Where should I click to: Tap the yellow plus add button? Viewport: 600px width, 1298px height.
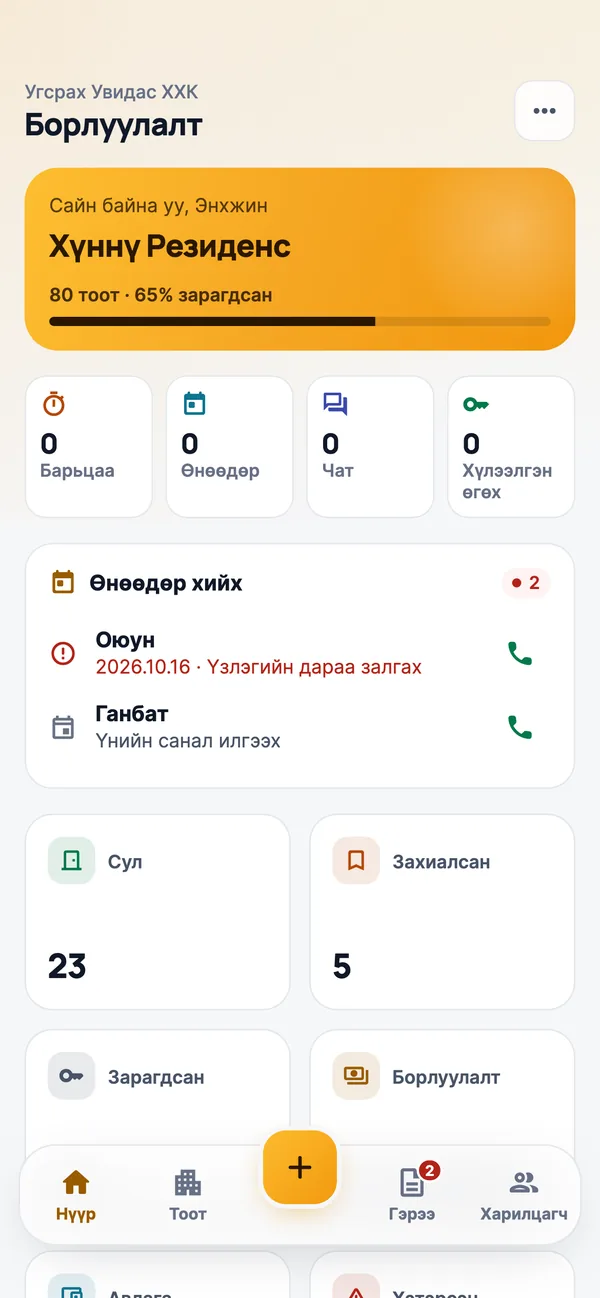(x=300, y=1167)
